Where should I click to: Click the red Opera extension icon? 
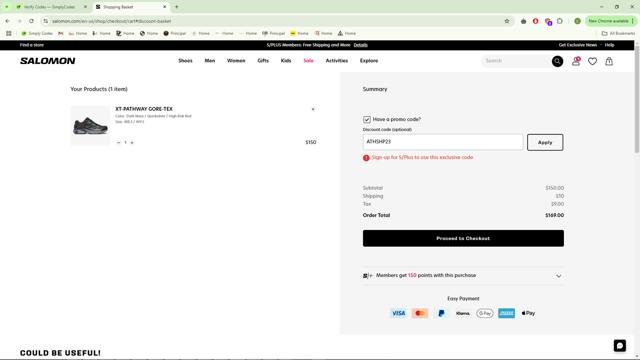point(536,21)
